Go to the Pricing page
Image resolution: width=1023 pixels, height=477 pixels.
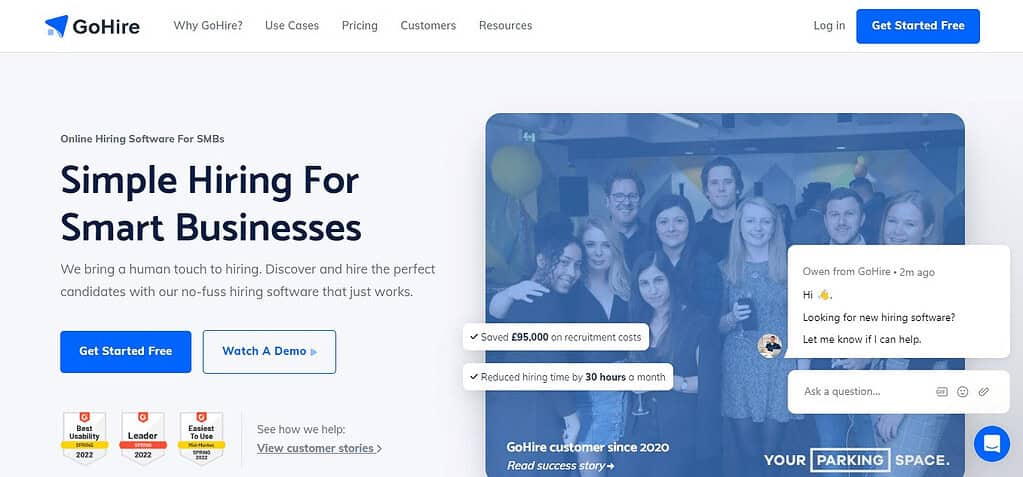pyautogui.click(x=359, y=25)
